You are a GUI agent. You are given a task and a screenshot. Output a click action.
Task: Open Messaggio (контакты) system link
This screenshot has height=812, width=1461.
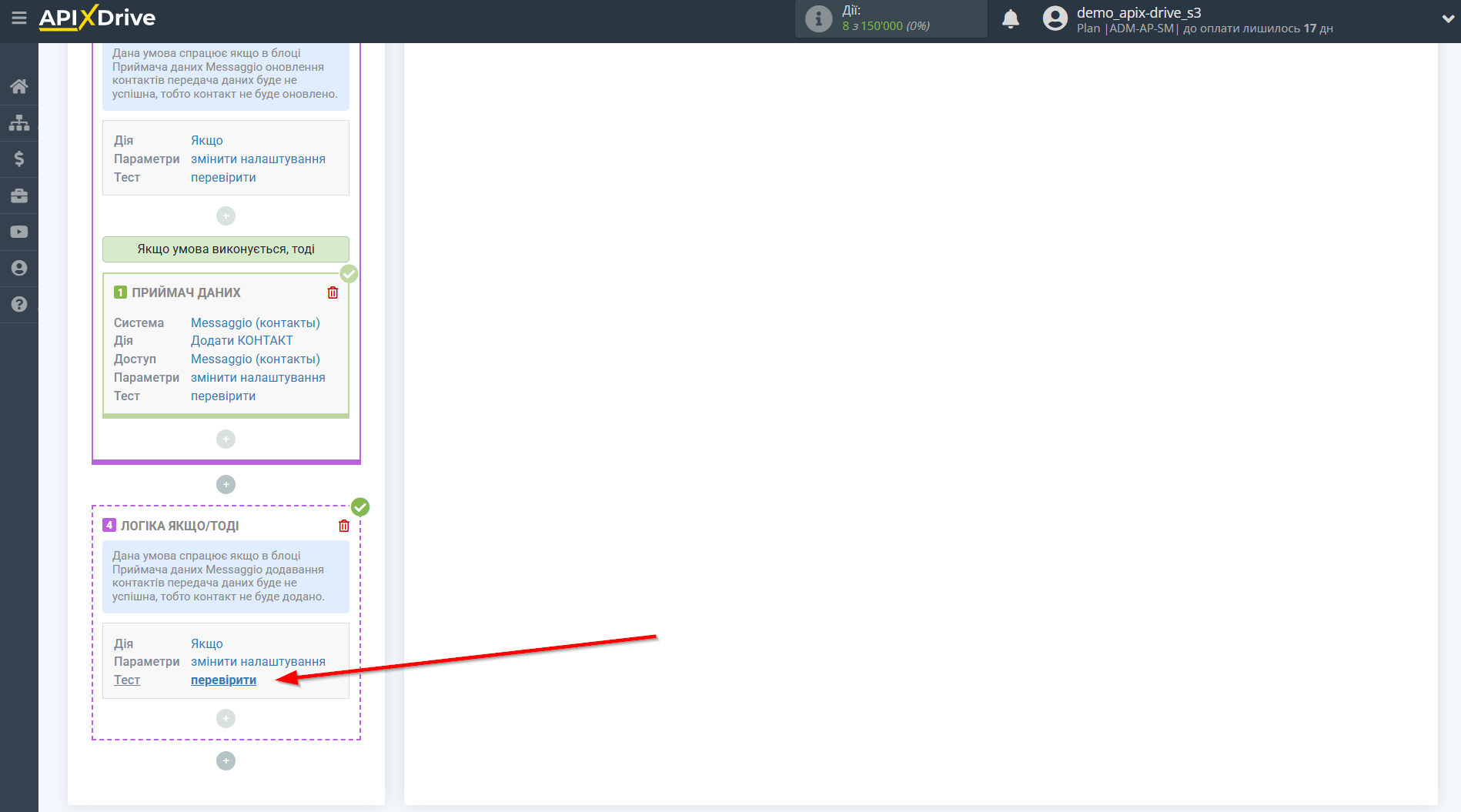click(x=255, y=322)
